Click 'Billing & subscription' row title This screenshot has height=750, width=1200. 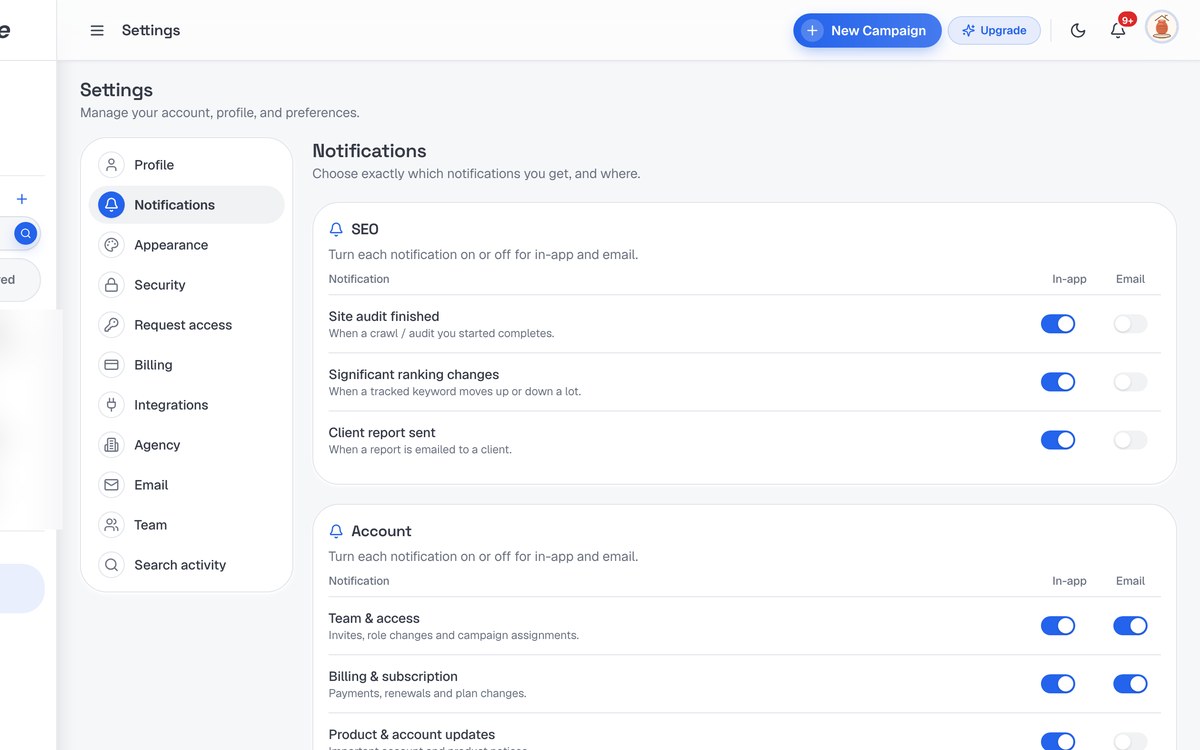point(393,676)
